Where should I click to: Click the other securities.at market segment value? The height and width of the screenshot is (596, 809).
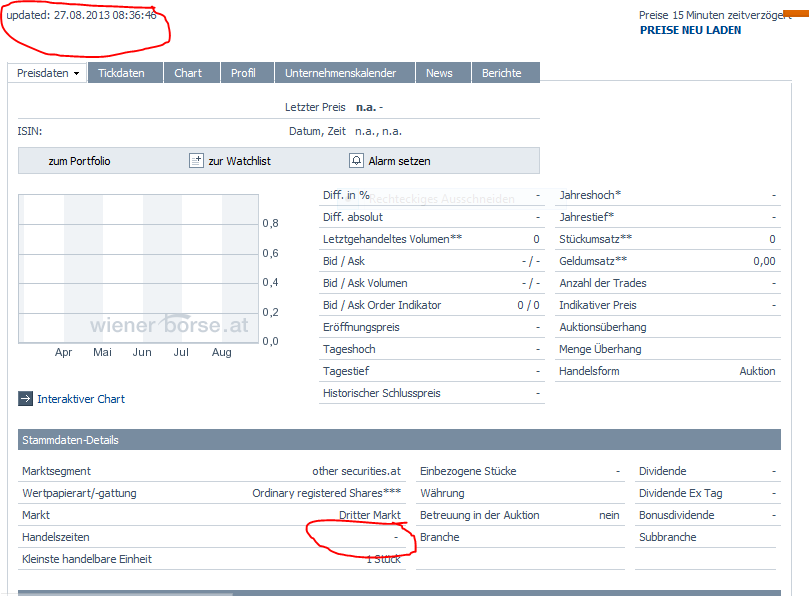357,470
